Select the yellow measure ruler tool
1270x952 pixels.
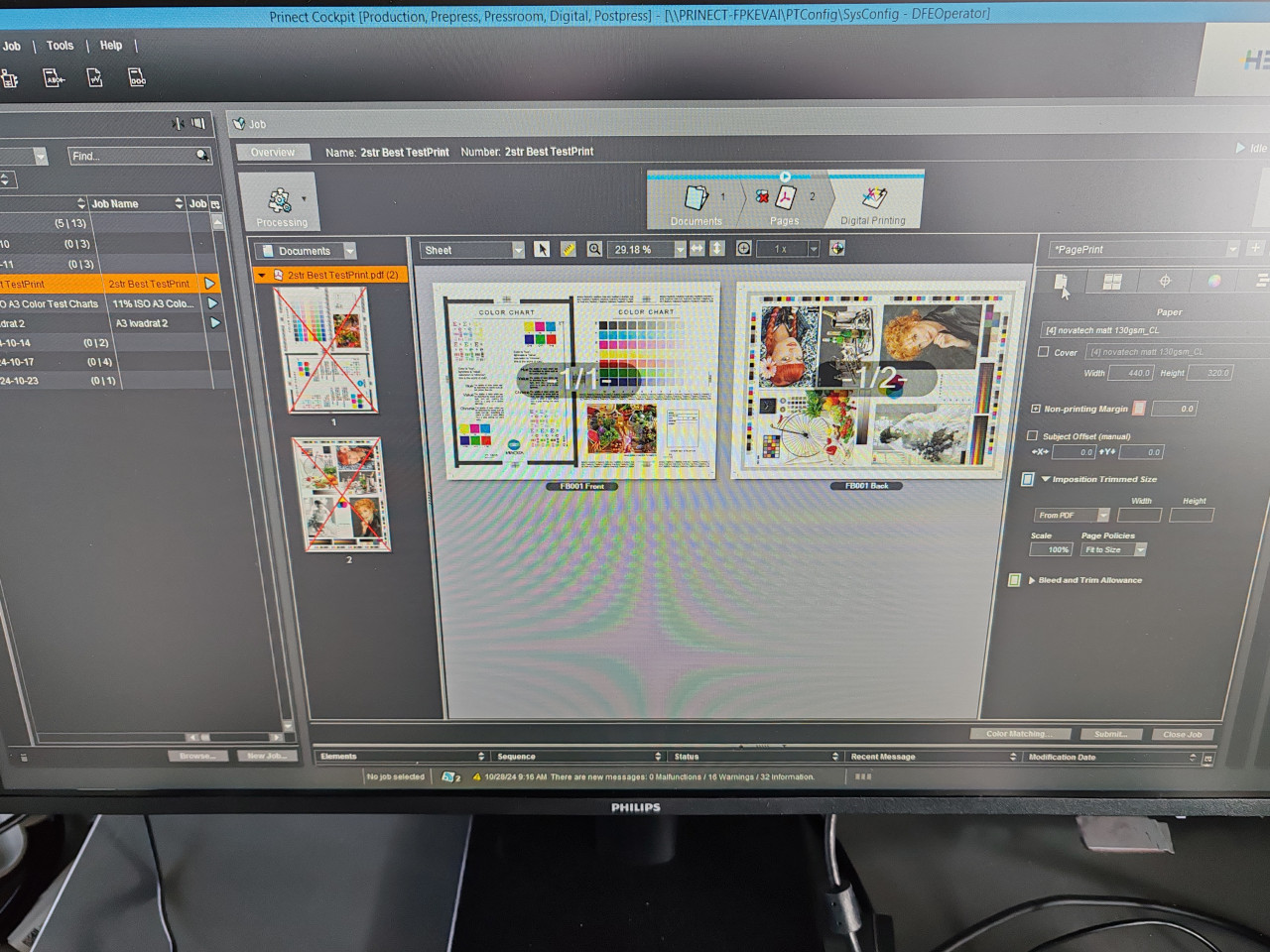coord(568,249)
